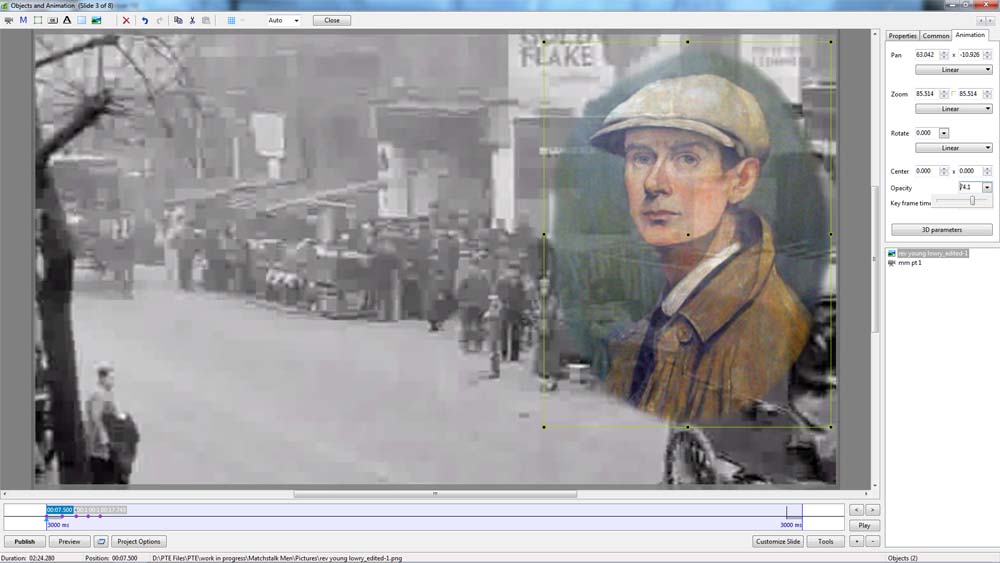Open the Pan Linear speed dropdown
Screen dimensions: 1000x563
coord(953,69)
